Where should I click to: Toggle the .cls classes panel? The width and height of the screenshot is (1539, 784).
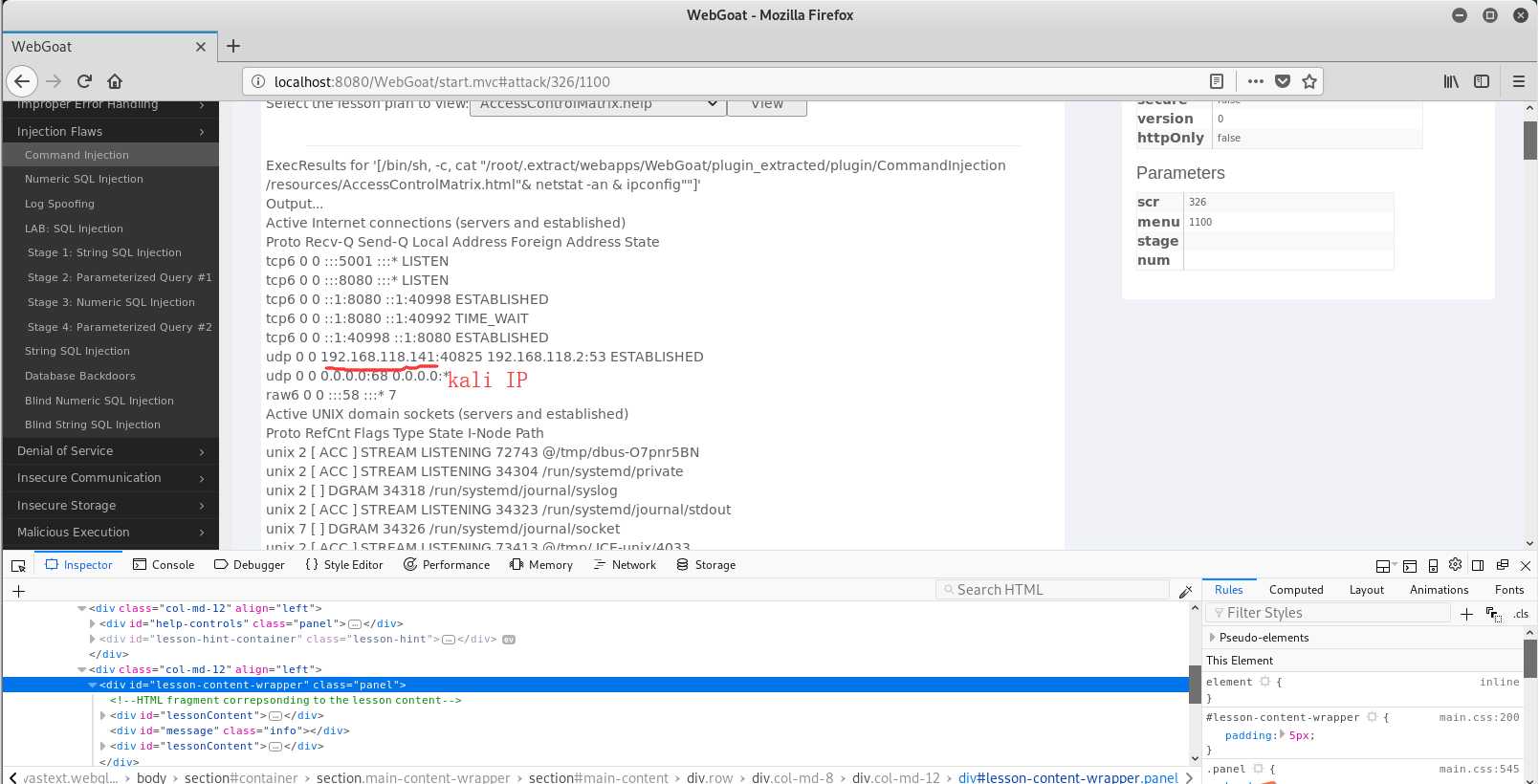coord(1521,614)
